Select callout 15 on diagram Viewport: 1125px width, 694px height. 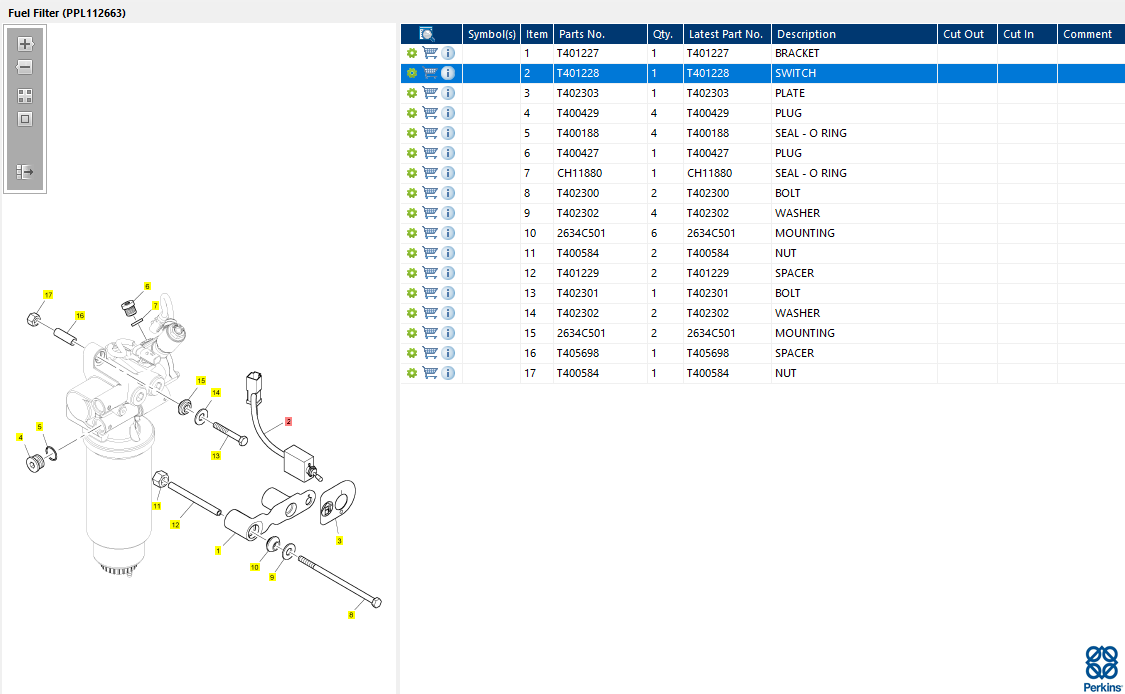201,381
